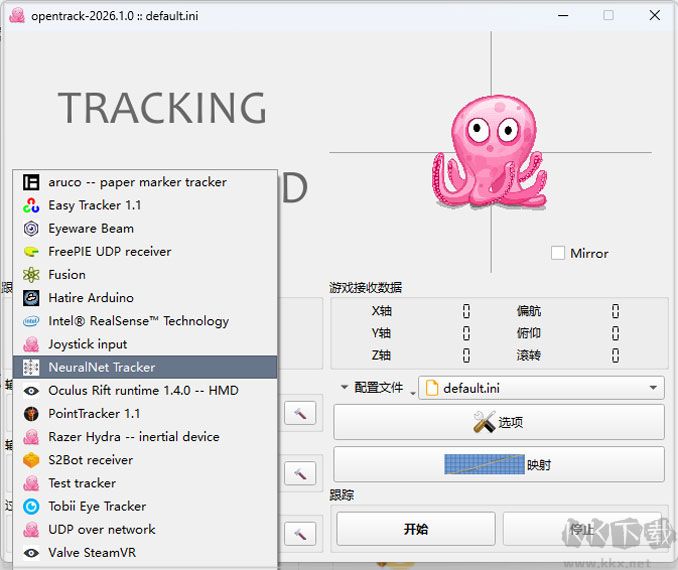
Task: Select Intel RealSense Technology
Action: coord(145,321)
